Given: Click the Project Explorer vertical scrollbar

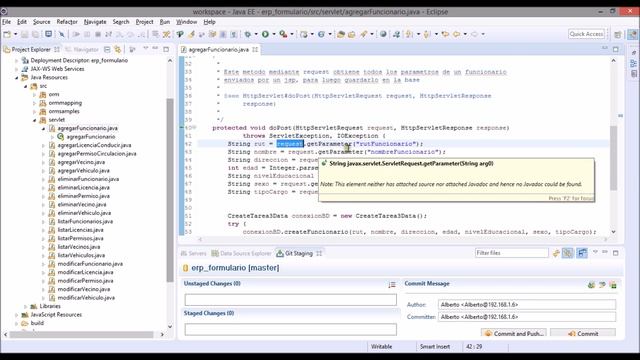Looking at the screenshot, I should click(x=170, y=190).
